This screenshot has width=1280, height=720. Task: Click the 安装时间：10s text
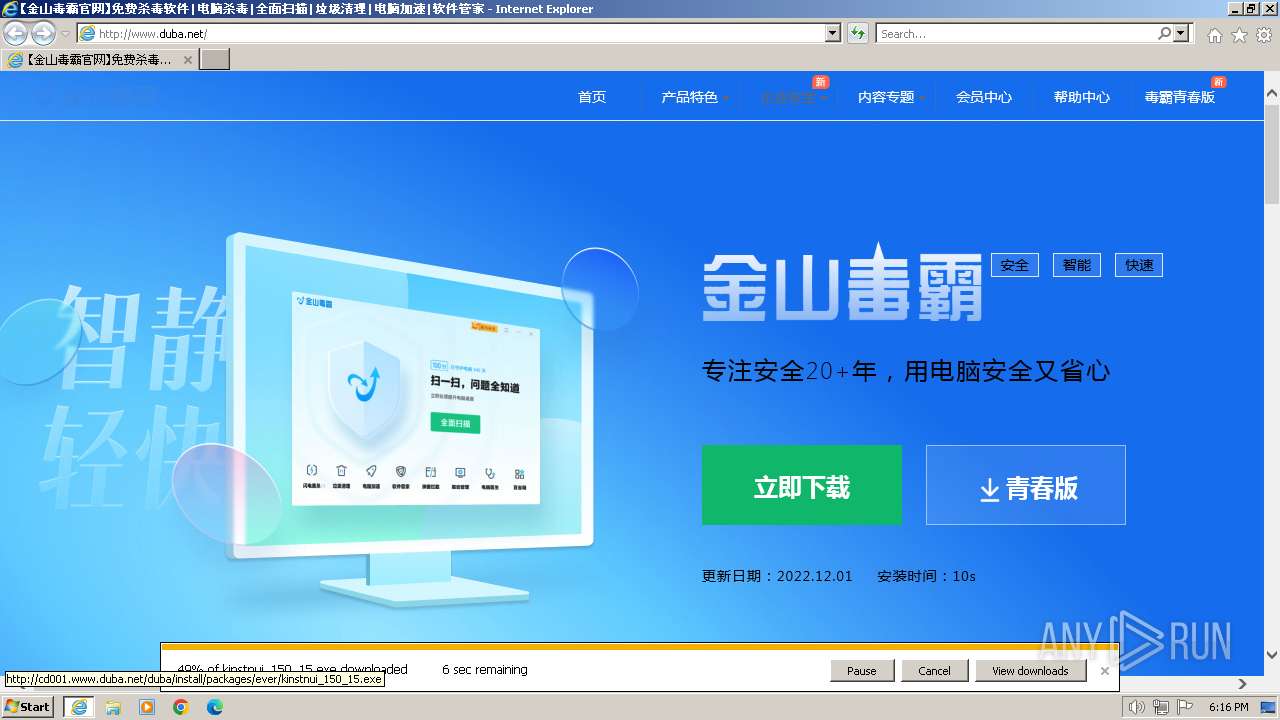(x=926, y=576)
